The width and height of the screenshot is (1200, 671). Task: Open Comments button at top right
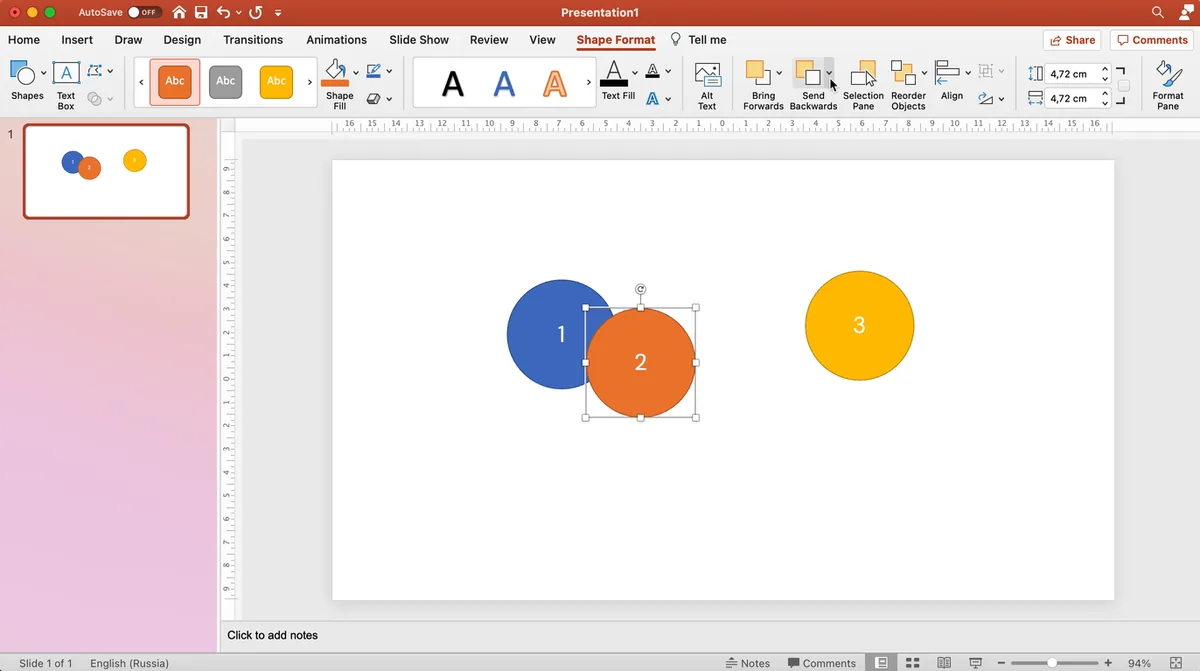[1152, 40]
